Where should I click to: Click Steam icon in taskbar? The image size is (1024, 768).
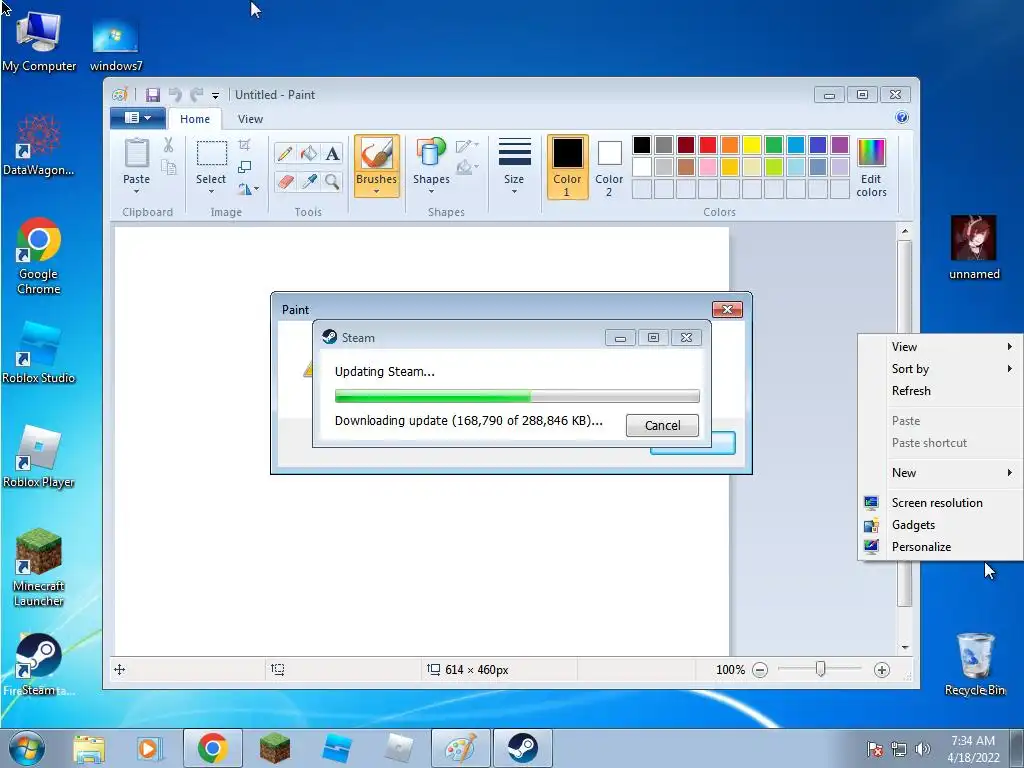(x=522, y=748)
